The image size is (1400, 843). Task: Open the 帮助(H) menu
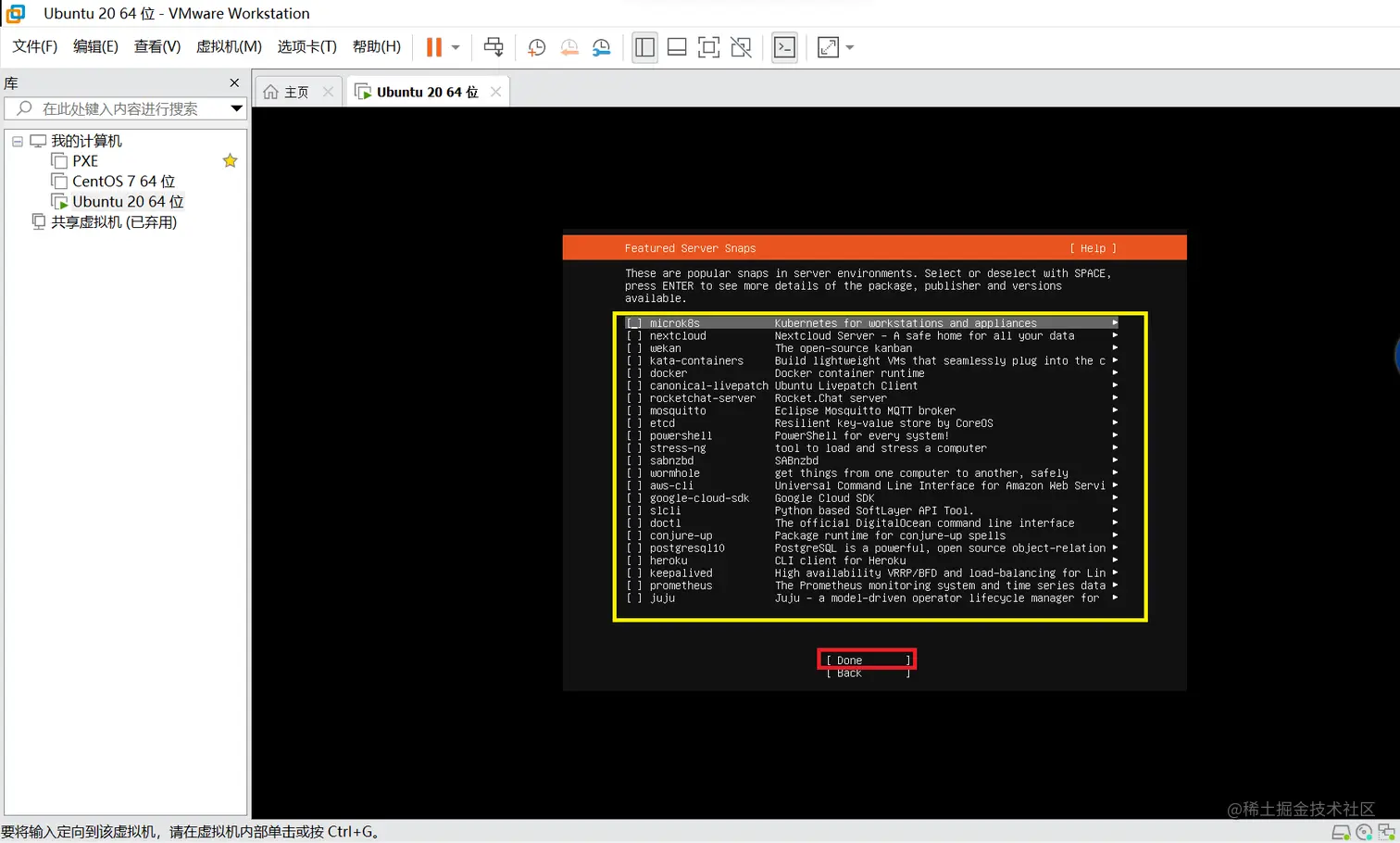tap(377, 46)
